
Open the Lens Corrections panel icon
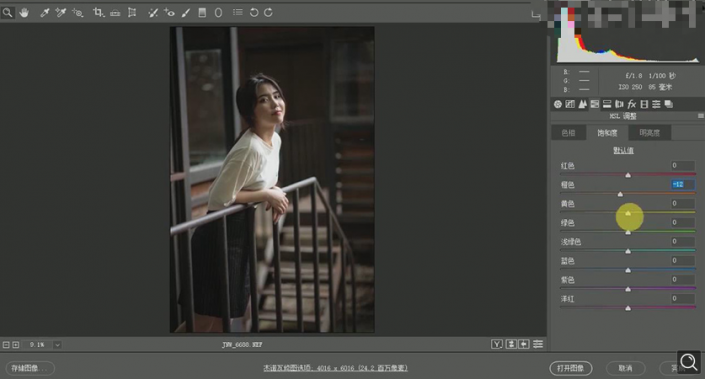[x=619, y=104]
